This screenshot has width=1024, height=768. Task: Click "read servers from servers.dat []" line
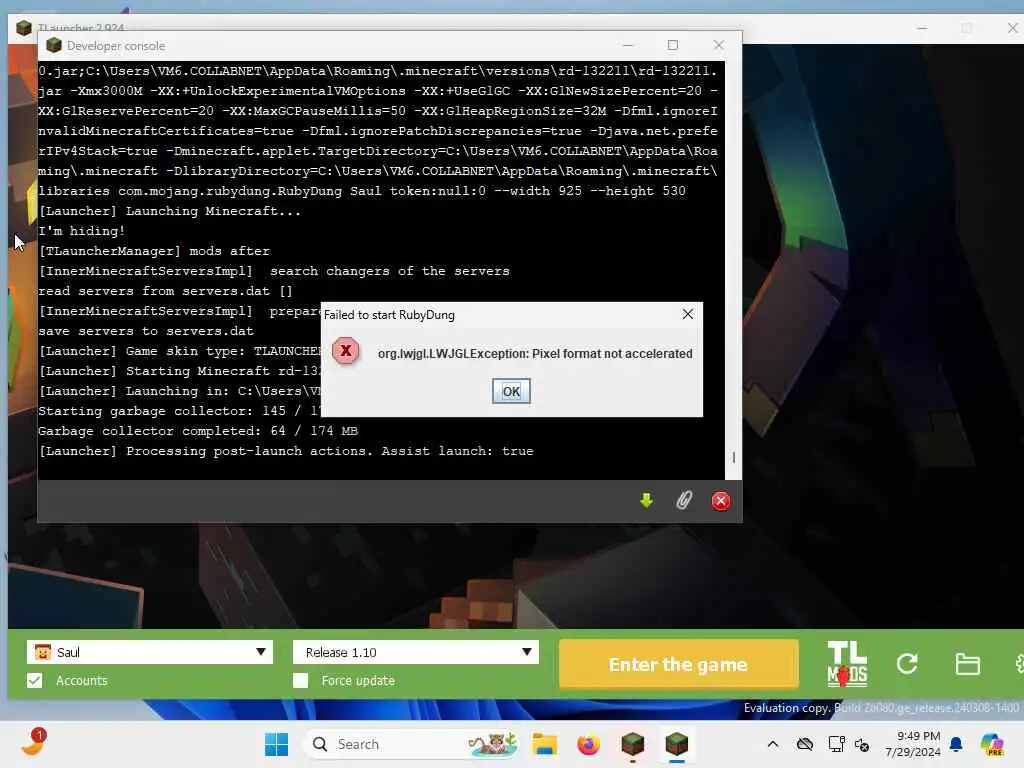click(x=165, y=291)
